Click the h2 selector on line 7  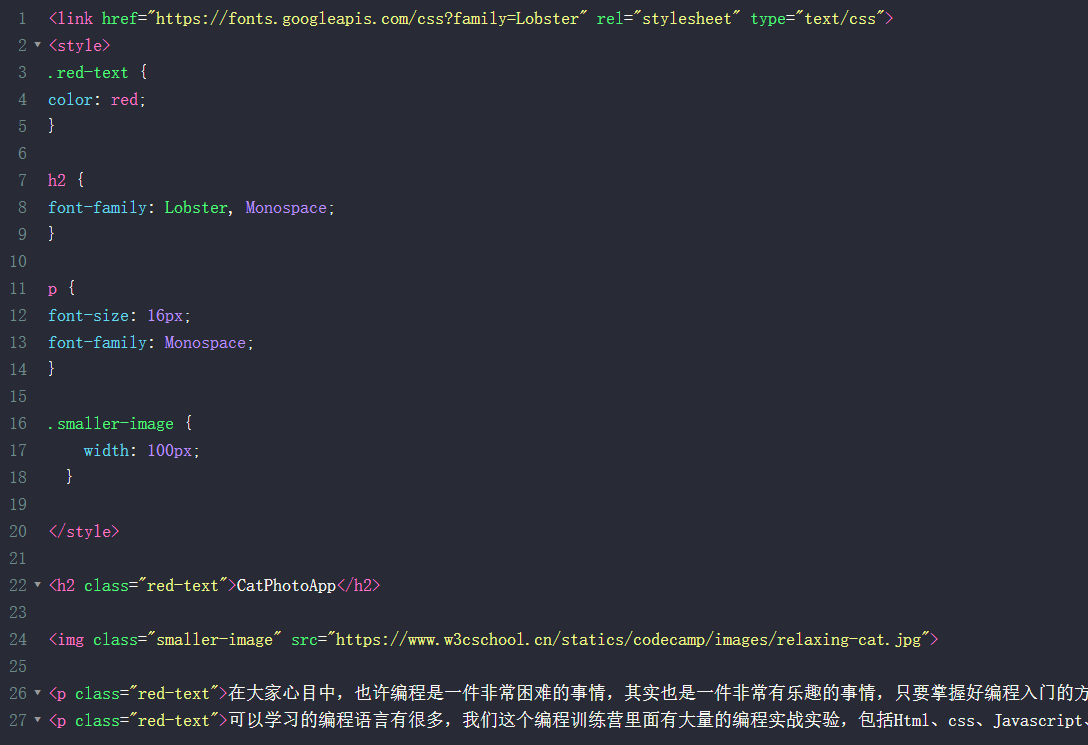click(x=57, y=180)
